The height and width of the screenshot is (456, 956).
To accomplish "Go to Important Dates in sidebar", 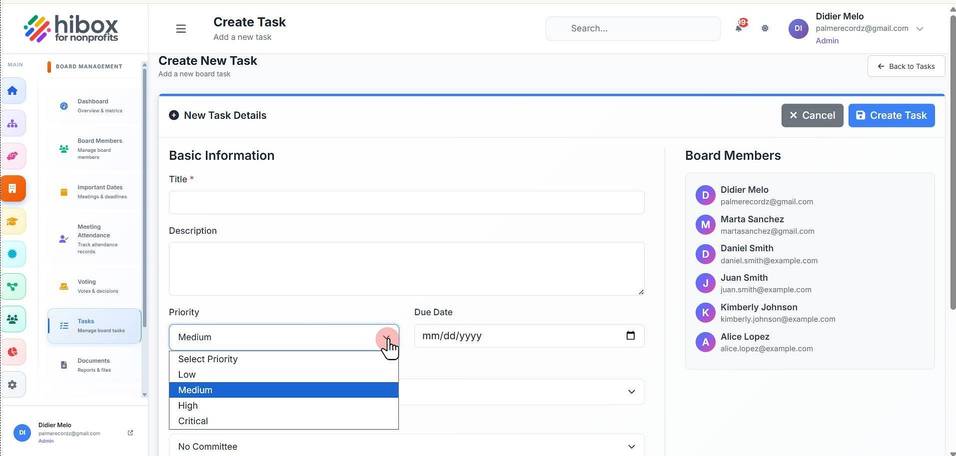I will 94,192.
